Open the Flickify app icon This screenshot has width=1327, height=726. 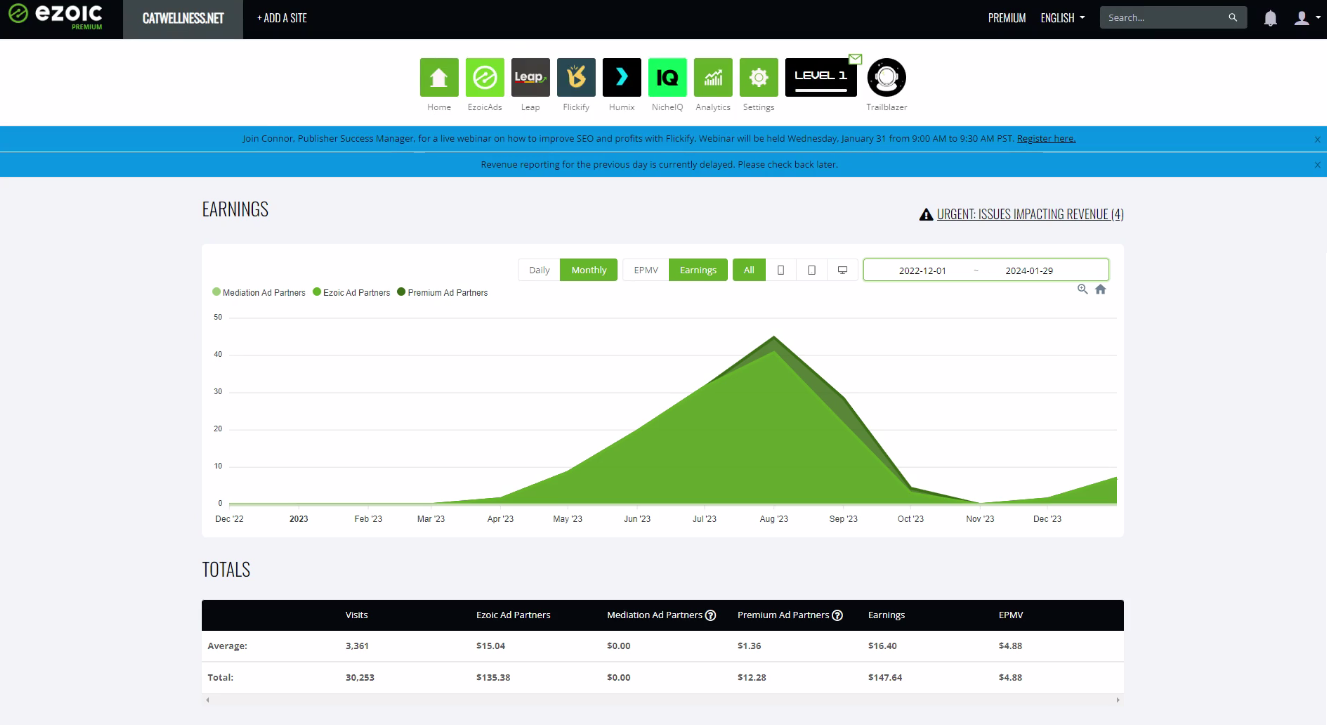pyautogui.click(x=576, y=77)
